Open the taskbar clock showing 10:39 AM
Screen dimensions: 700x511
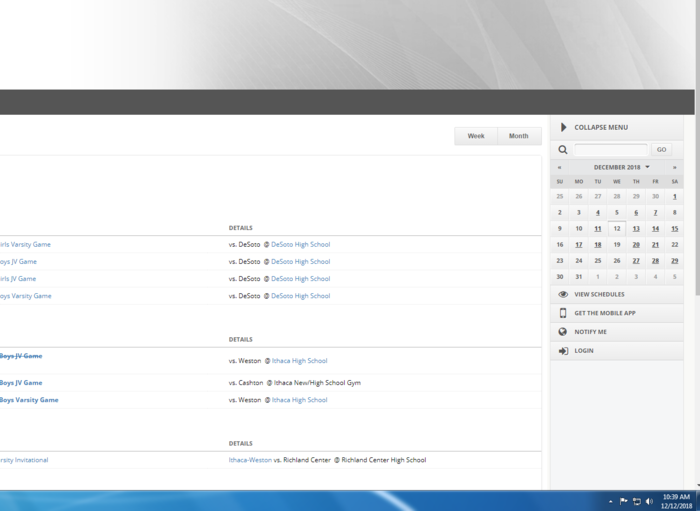click(x=676, y=501)
